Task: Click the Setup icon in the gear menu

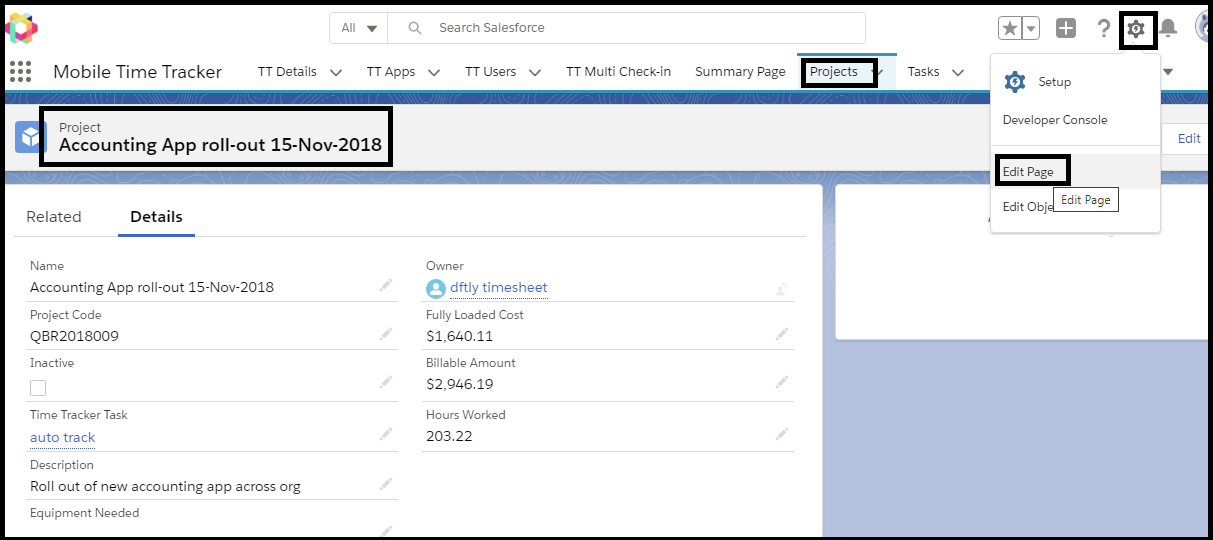Action: 1015,82
